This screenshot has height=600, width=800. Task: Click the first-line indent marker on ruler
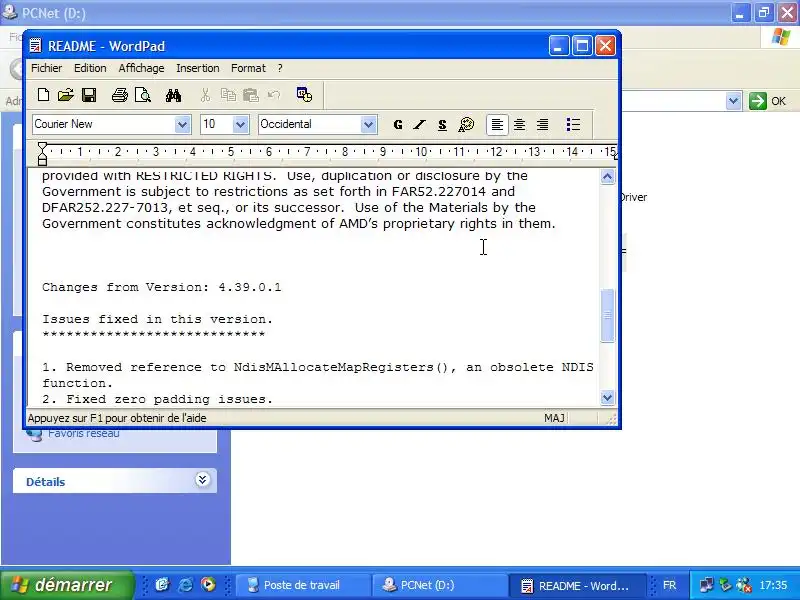click(42, 147)
